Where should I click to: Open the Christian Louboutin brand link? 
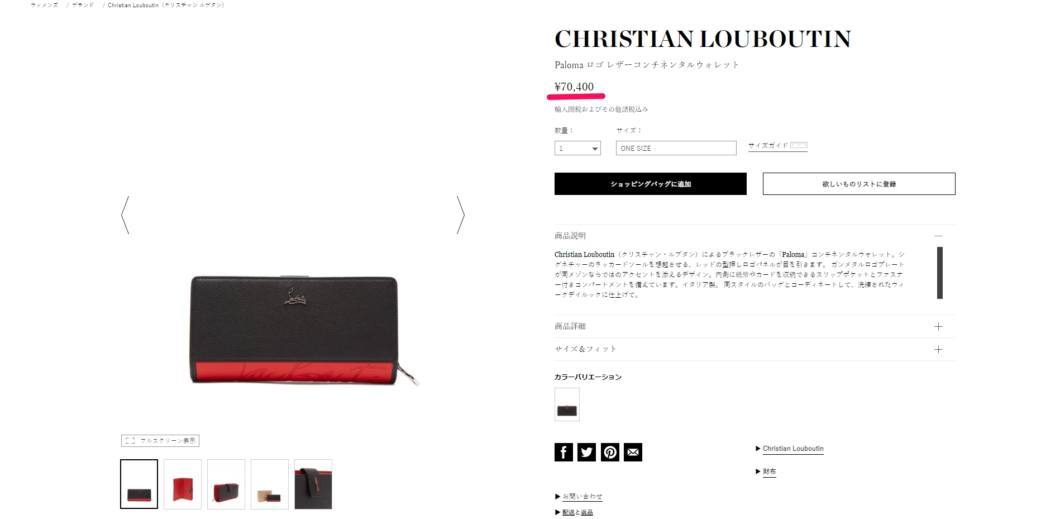coord(792,449)
